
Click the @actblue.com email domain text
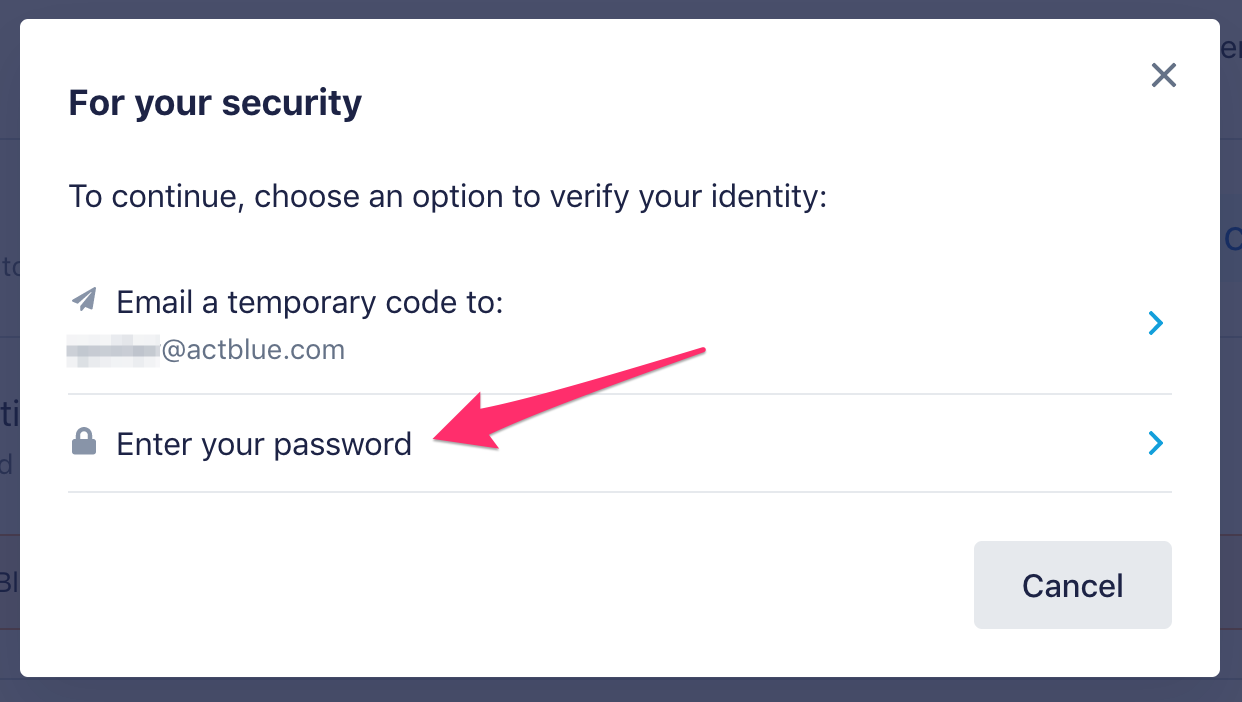[252, 350]
